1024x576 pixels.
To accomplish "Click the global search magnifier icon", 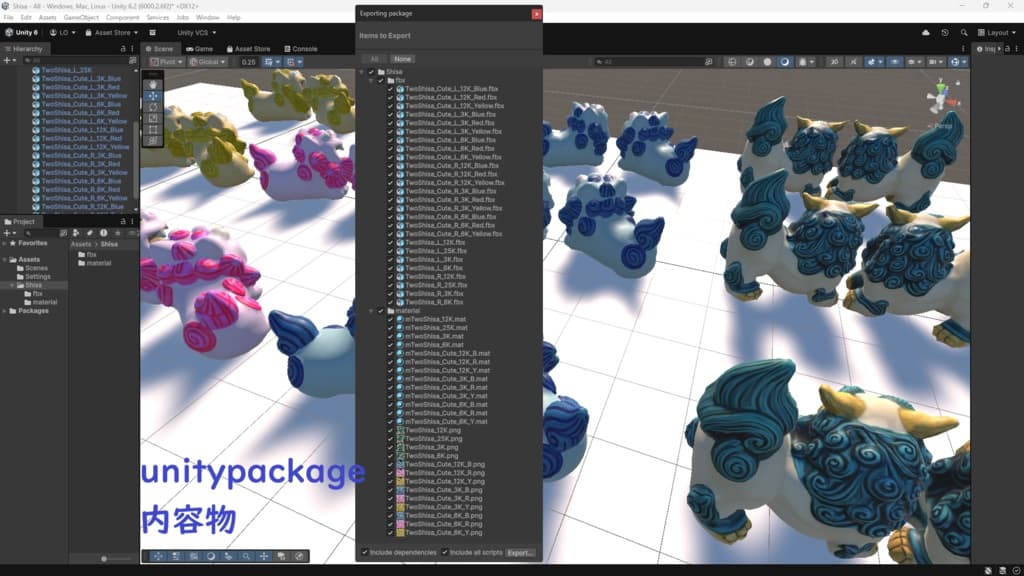I will [964, 33].
